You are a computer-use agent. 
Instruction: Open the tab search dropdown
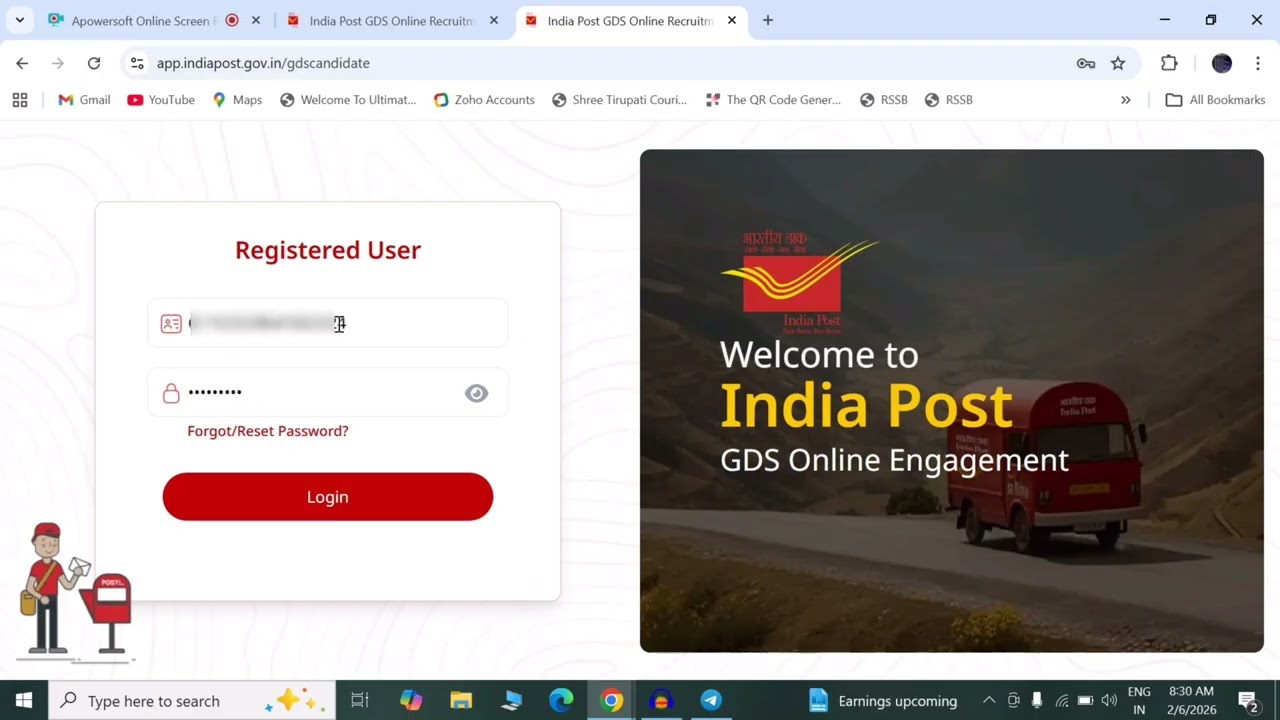point(19,20)
